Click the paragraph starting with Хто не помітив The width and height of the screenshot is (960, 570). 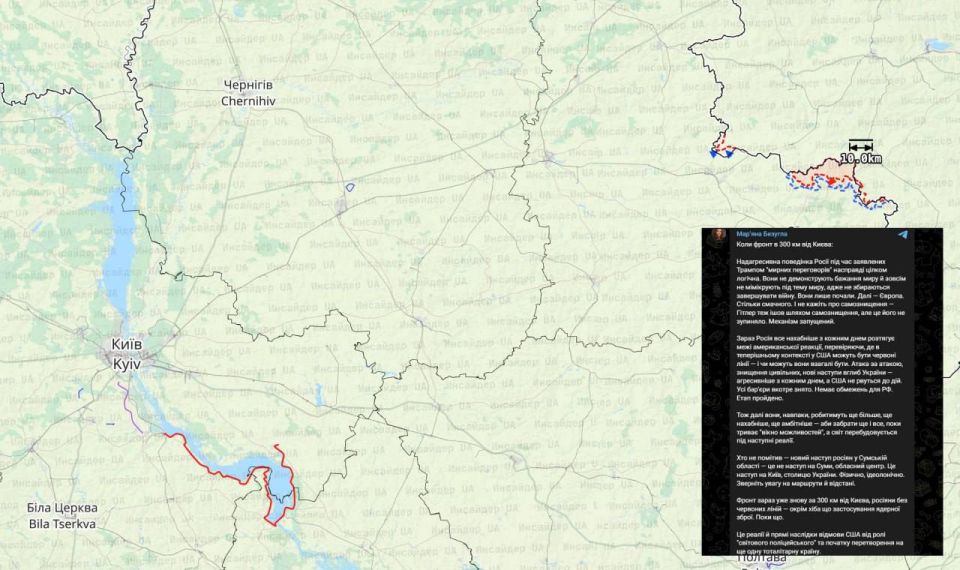point(820,467)
